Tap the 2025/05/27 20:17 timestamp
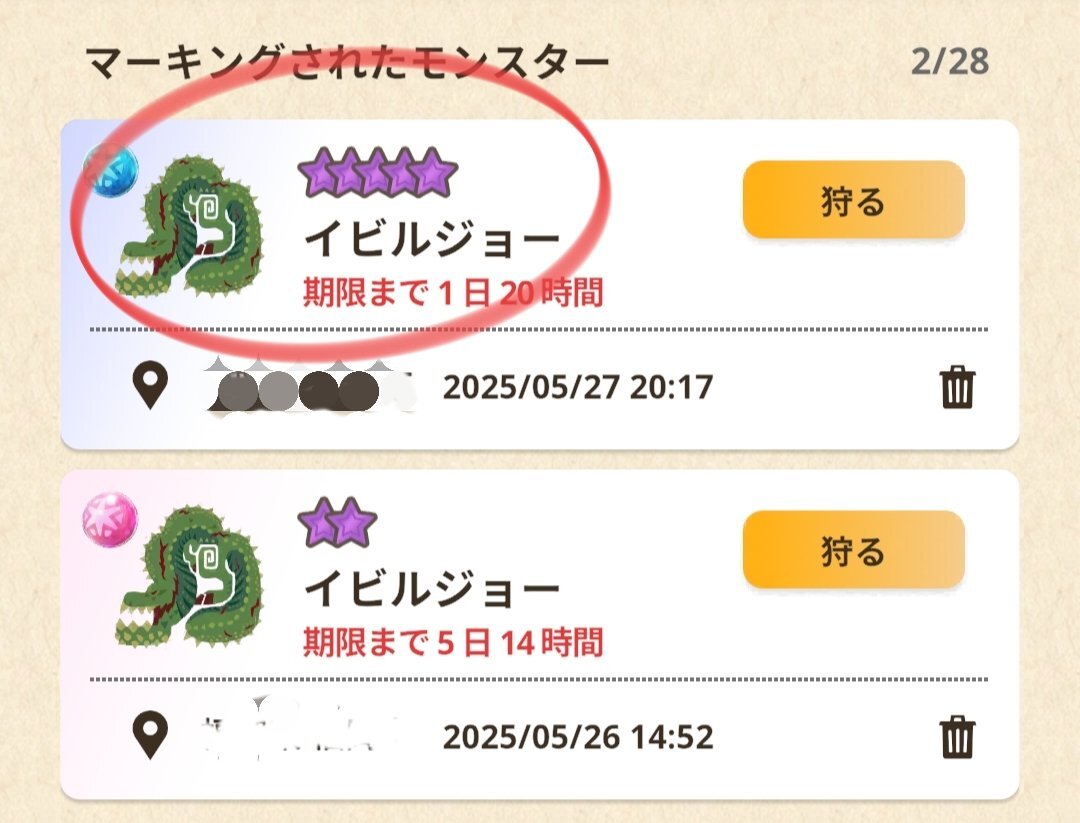Viewport: 1080px width, 823px height. click(578, 387)
